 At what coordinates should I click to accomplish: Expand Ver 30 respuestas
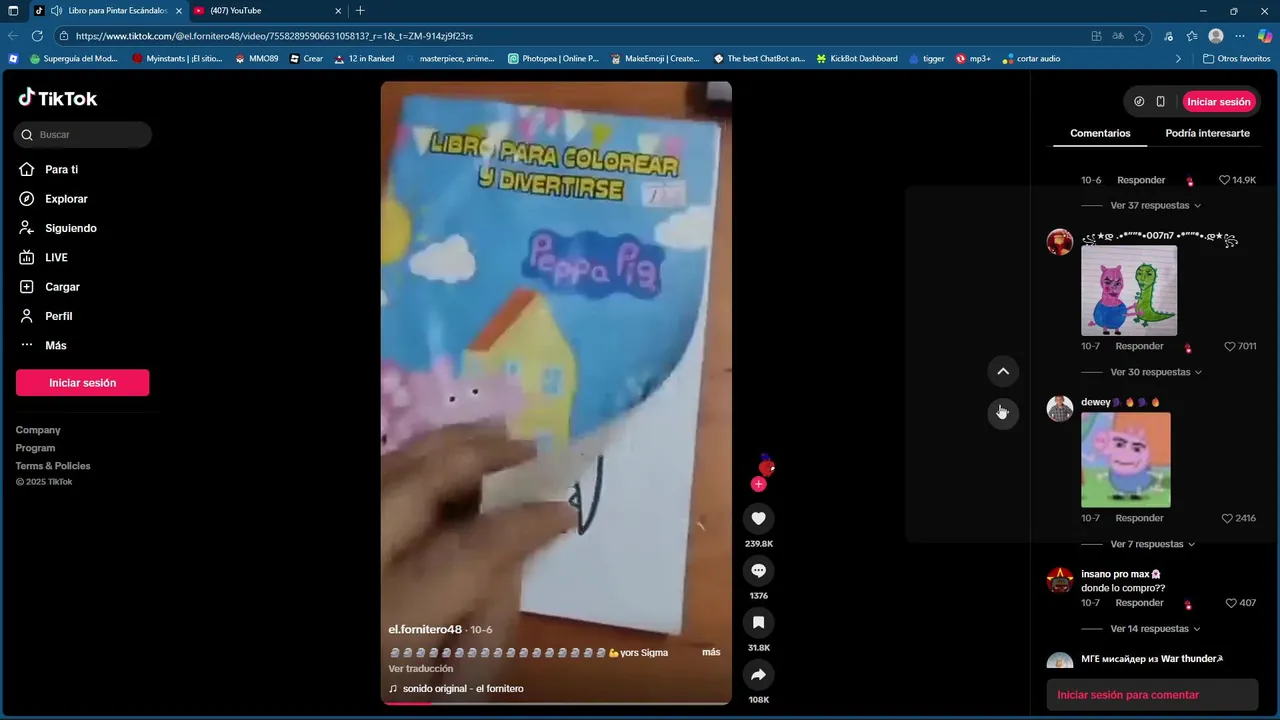click(1155, 372)
